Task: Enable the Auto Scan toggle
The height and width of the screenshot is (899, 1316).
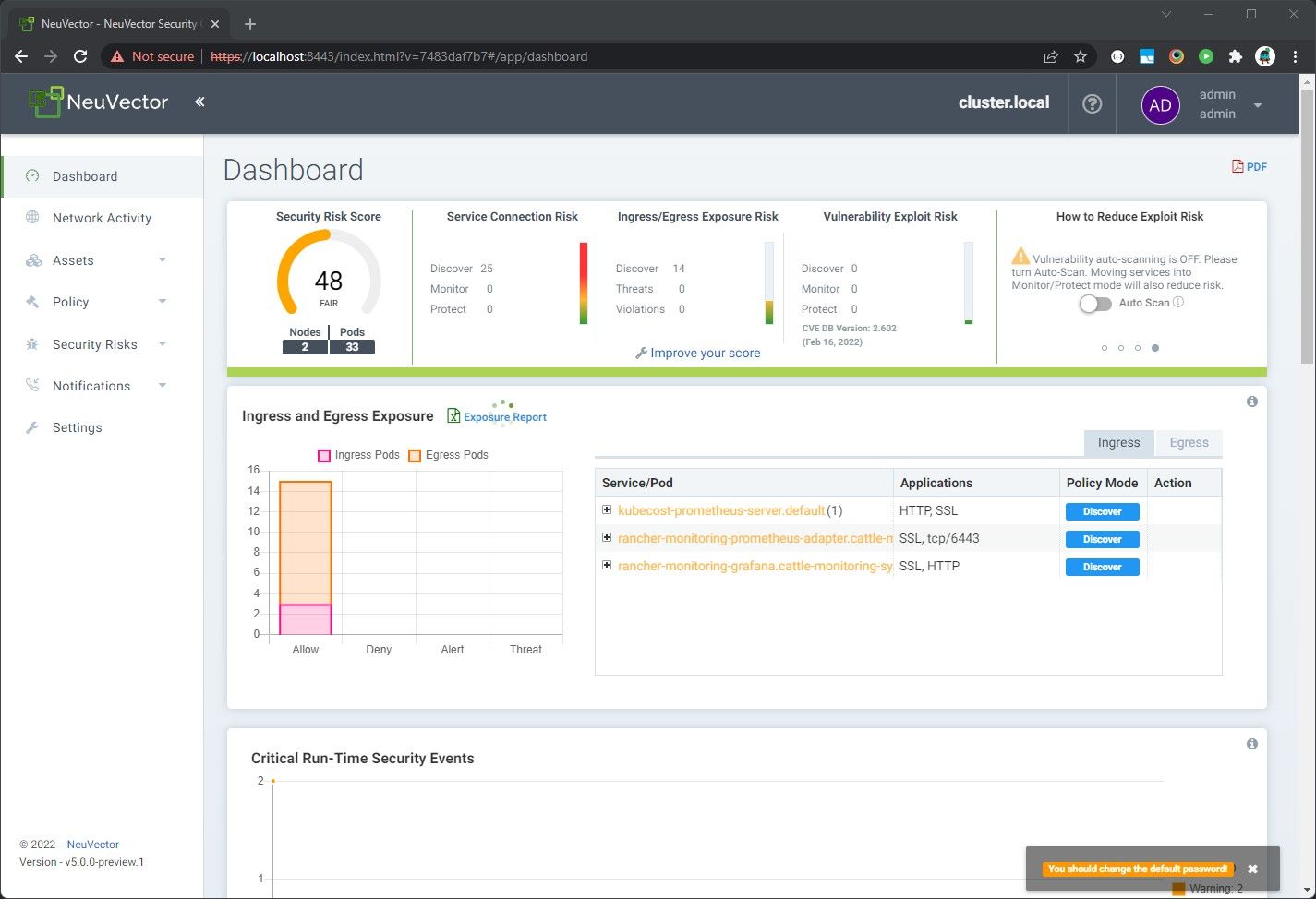Action: (x=1095, y=304)
